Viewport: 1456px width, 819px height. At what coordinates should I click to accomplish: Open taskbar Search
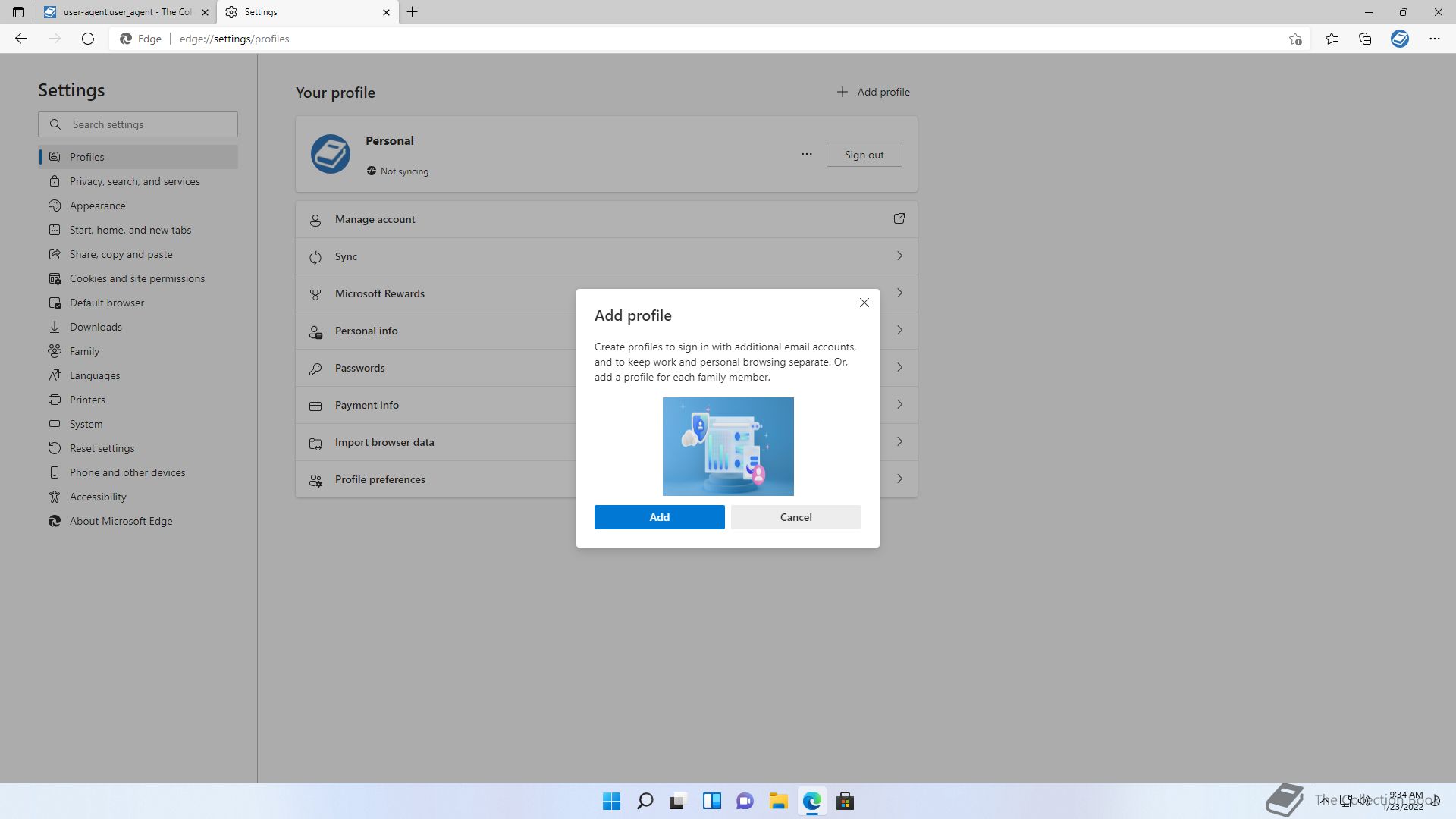[645, 801]
